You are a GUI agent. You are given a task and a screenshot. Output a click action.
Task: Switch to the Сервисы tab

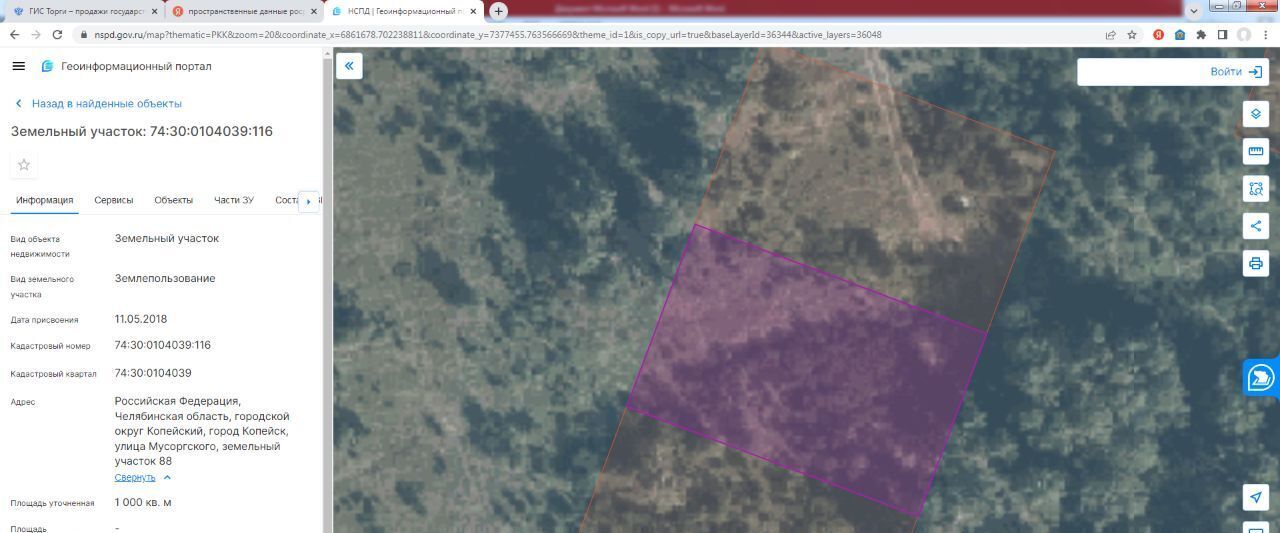point(114,200)
